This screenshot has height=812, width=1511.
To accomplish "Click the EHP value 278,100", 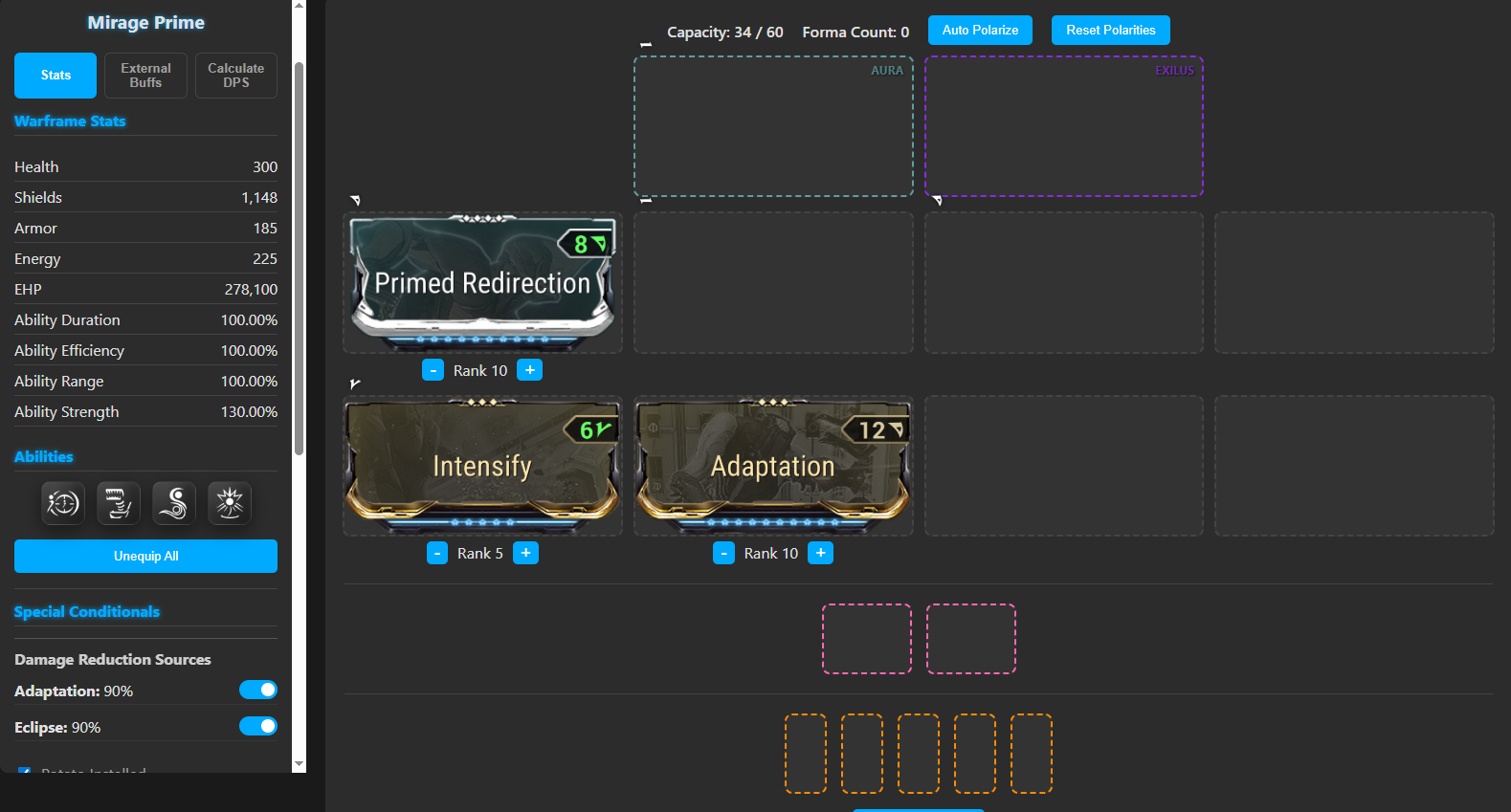I will click(x=251, y=290).
